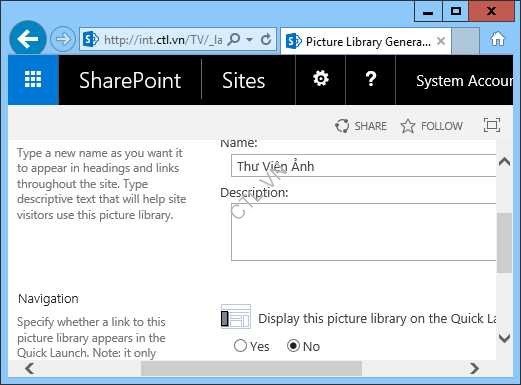Click the Navigation section heading

(48, 299)
